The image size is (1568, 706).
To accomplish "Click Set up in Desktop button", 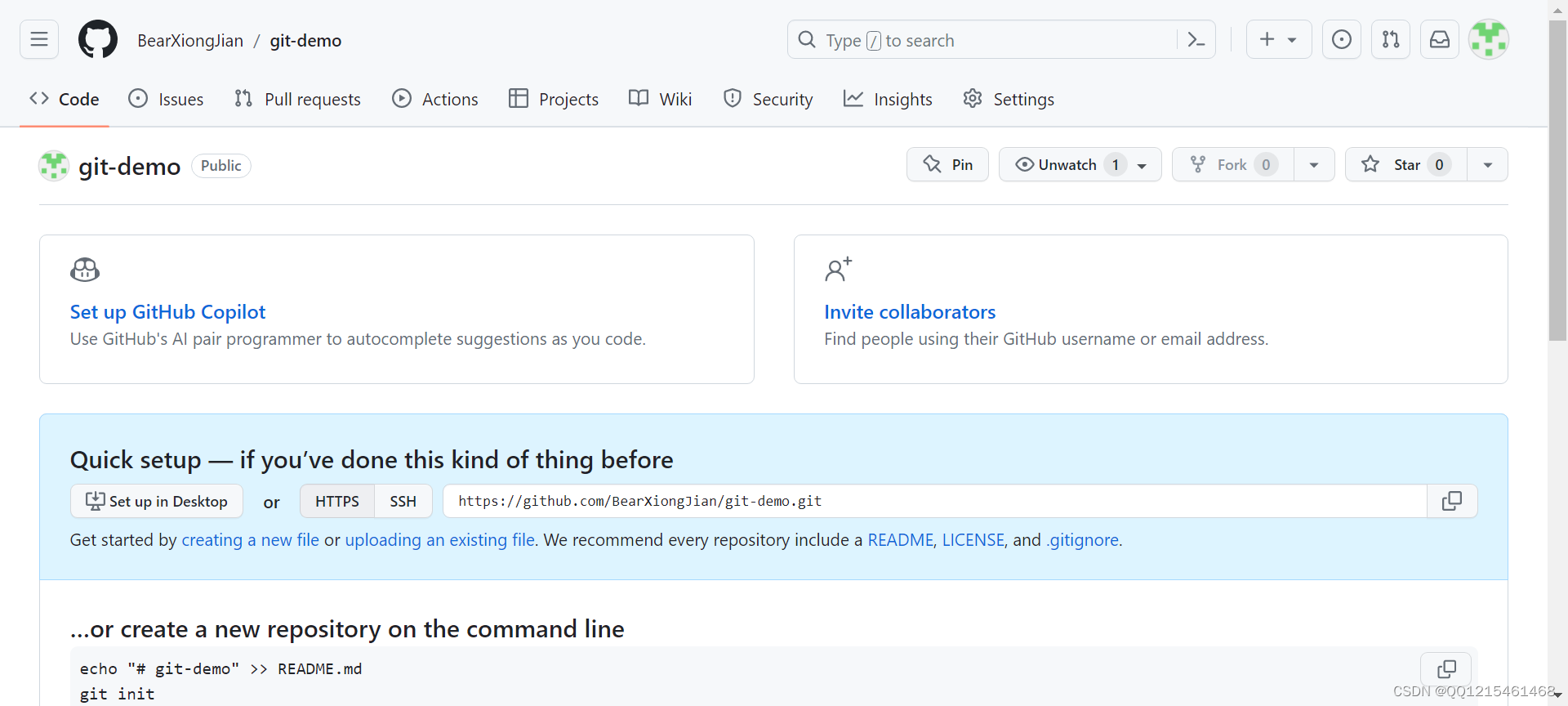I will (x=157, y=501).
